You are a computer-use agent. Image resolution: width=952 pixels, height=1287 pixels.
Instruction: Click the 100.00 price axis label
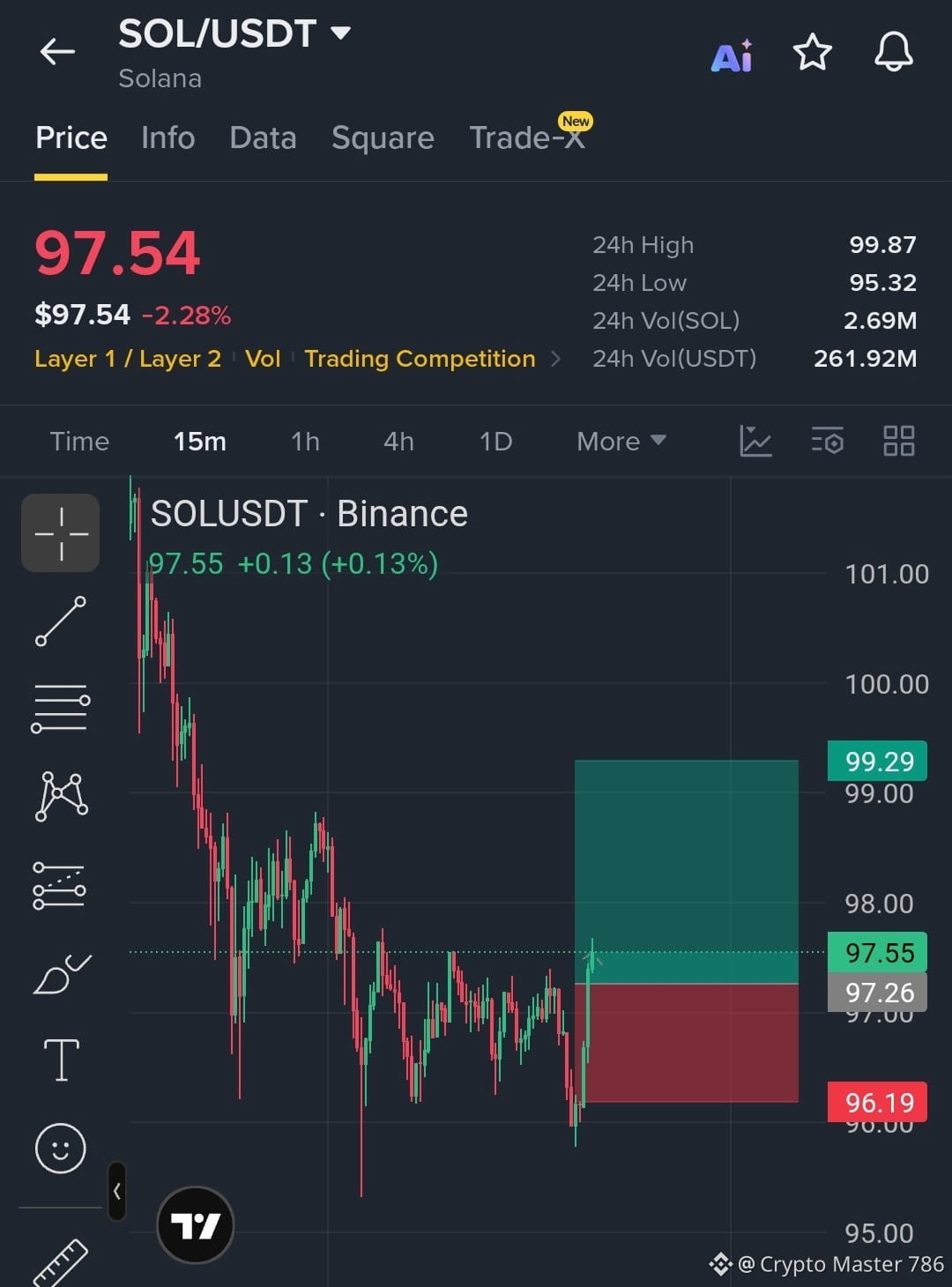coord(887,685)
